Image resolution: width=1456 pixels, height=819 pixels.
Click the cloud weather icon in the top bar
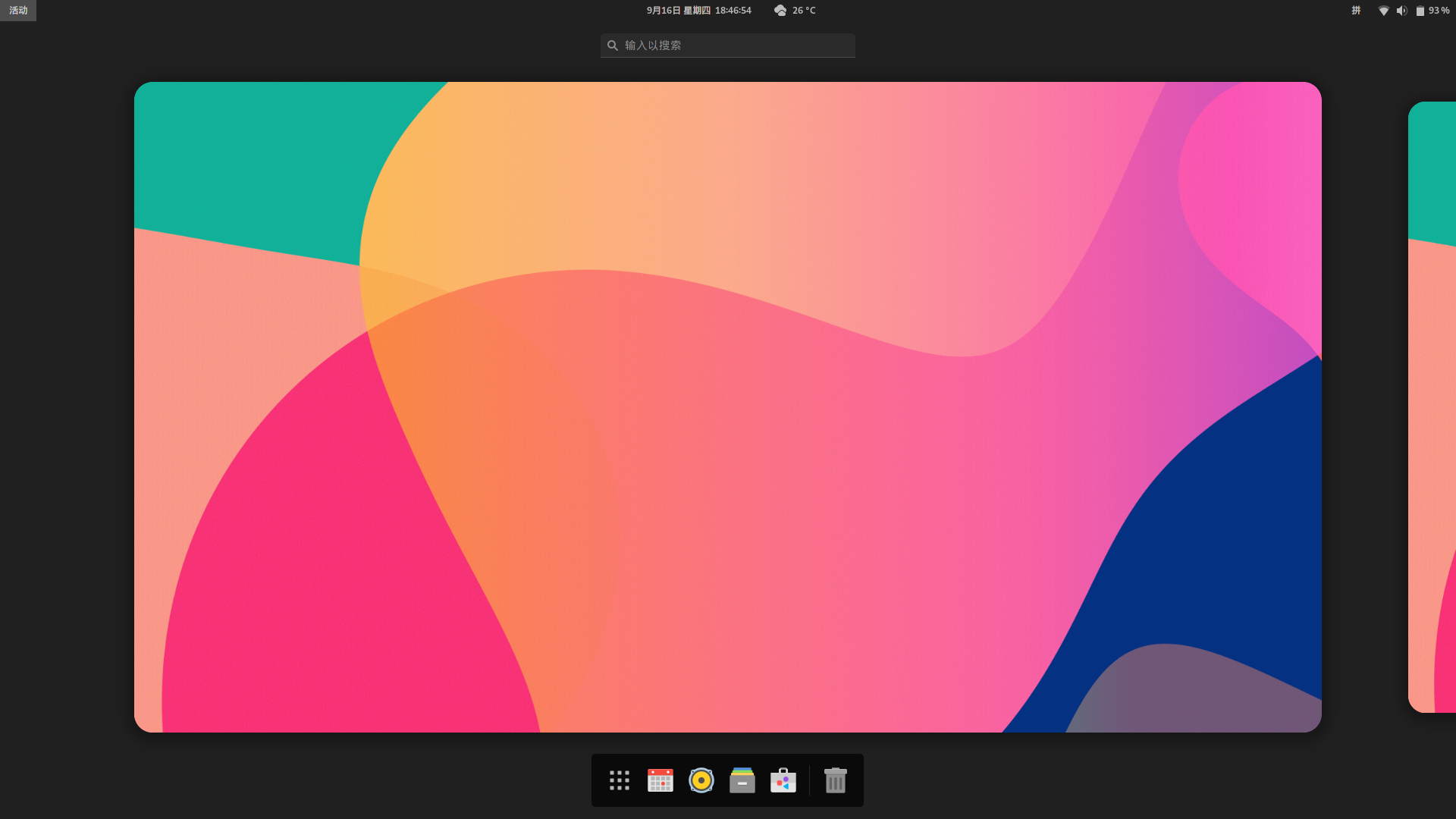point(780,11)
